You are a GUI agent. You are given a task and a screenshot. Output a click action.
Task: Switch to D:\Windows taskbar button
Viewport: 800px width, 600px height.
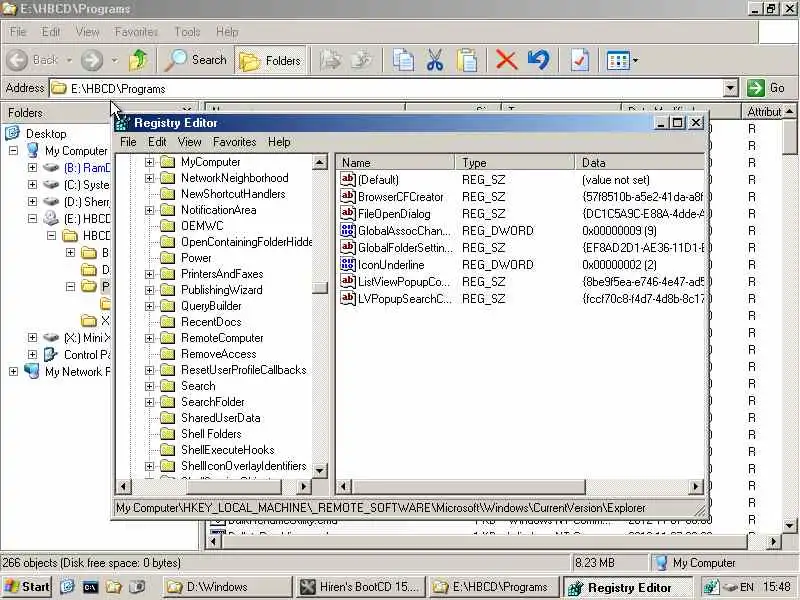[228, 587]
